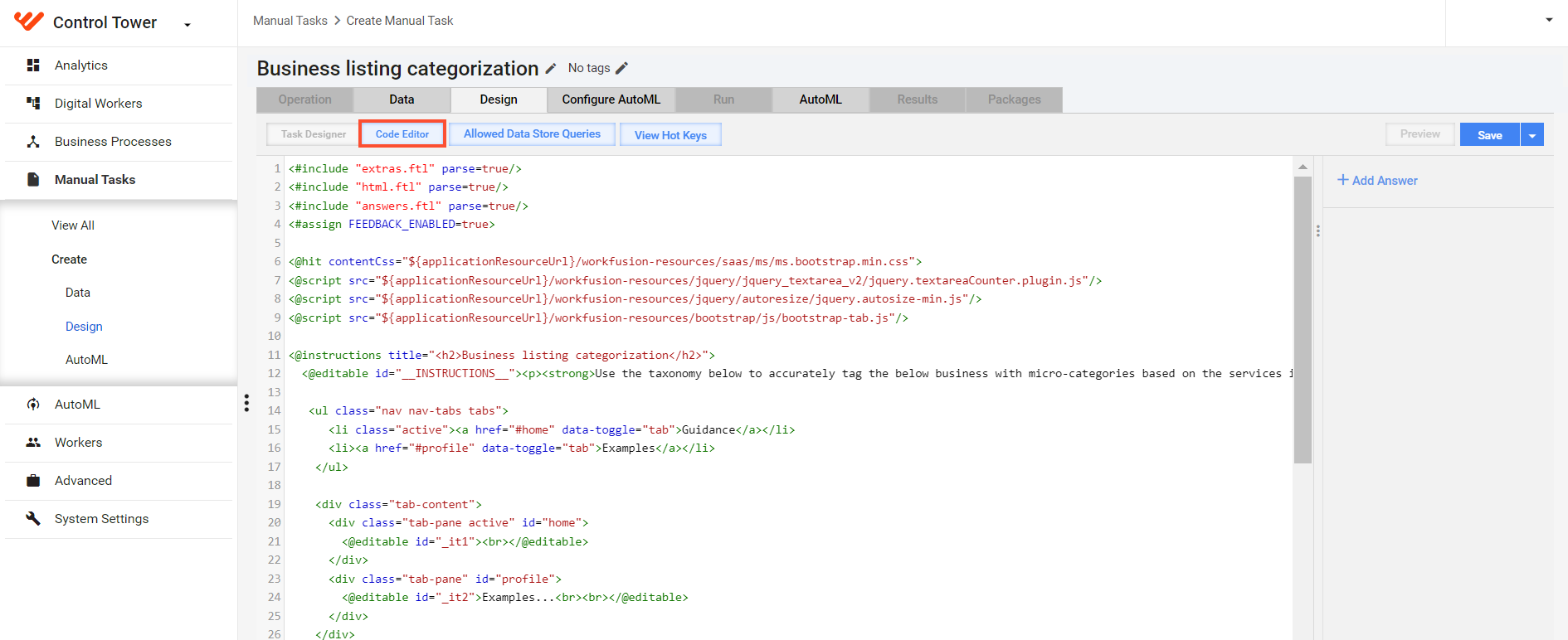Click the Business Processes sidebar icon
This screenshot has width=1568, height=640.
pyautogui.click(x=33, y=141)
